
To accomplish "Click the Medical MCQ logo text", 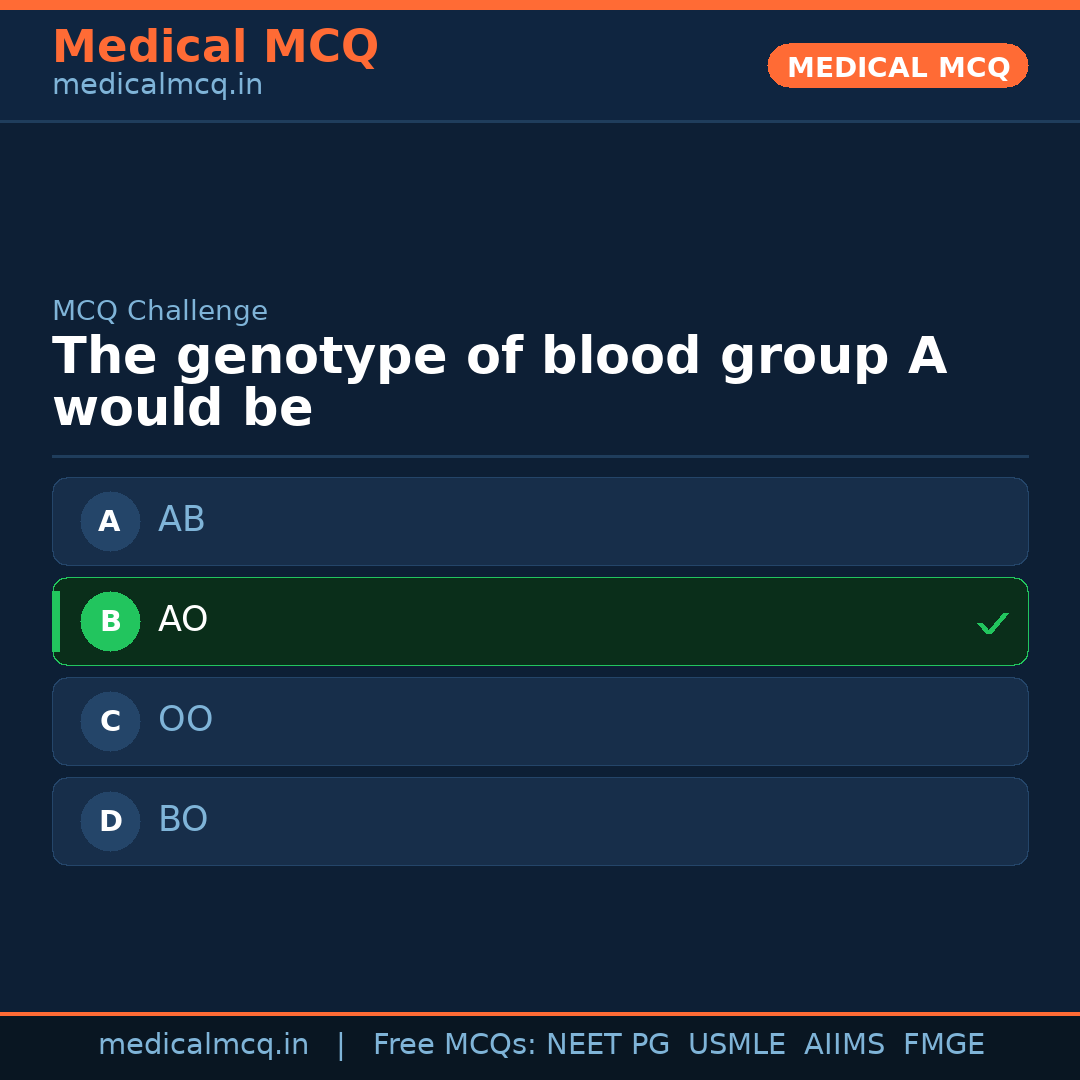I will (215, 46).
